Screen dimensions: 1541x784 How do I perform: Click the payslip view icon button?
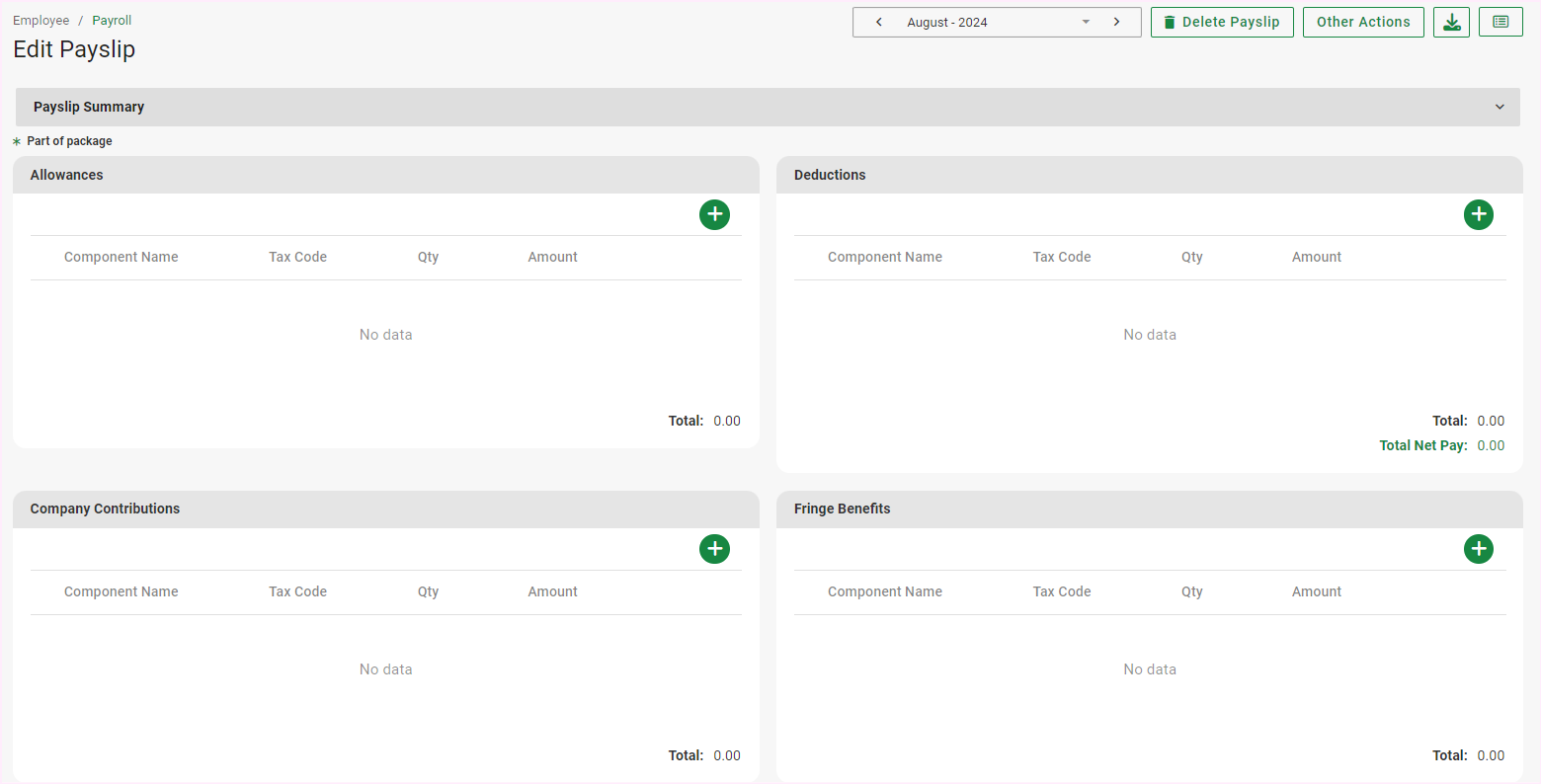pyautogui.click(x=1500, y=22)
